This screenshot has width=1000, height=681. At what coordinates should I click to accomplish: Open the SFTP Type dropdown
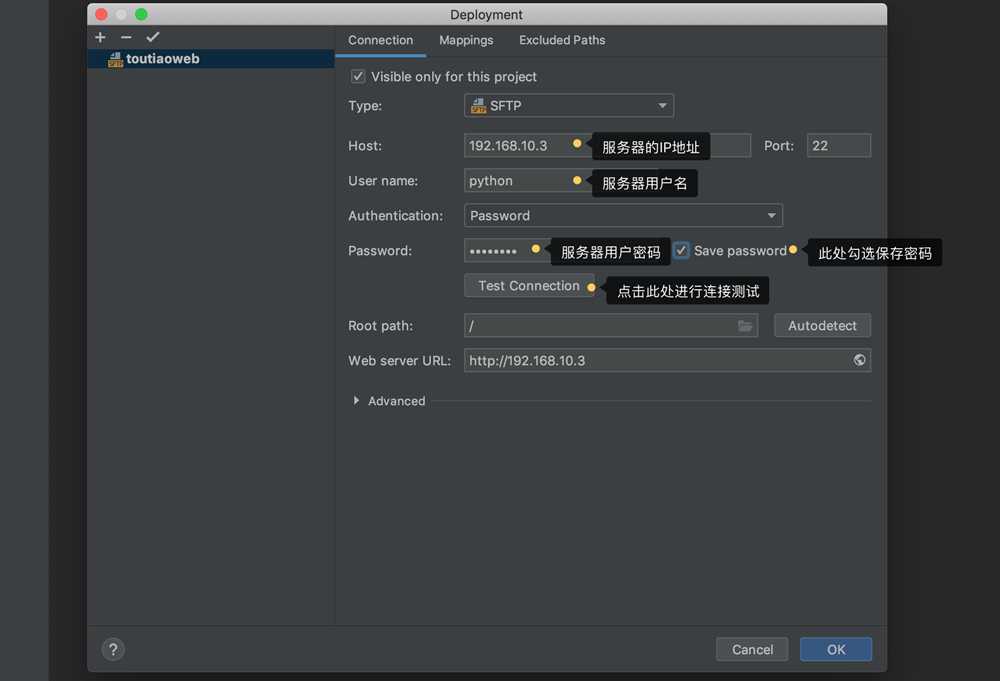click(569, 106)
